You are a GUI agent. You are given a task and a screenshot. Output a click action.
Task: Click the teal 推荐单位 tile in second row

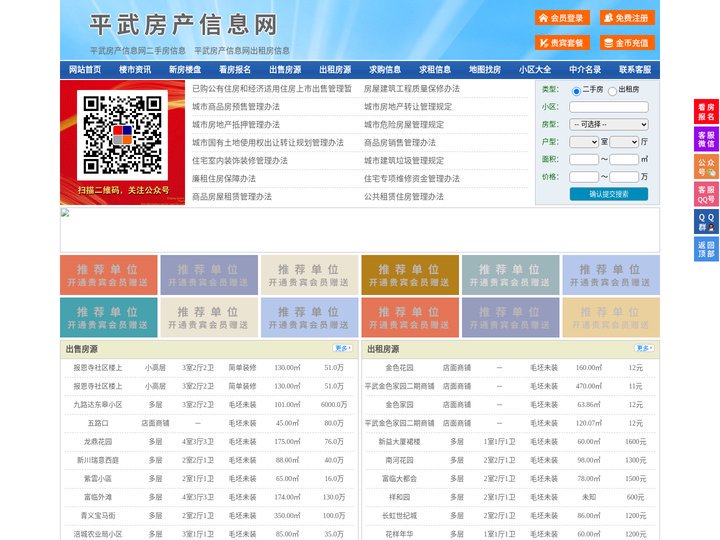pyautogui.click(x=109, y=318)
